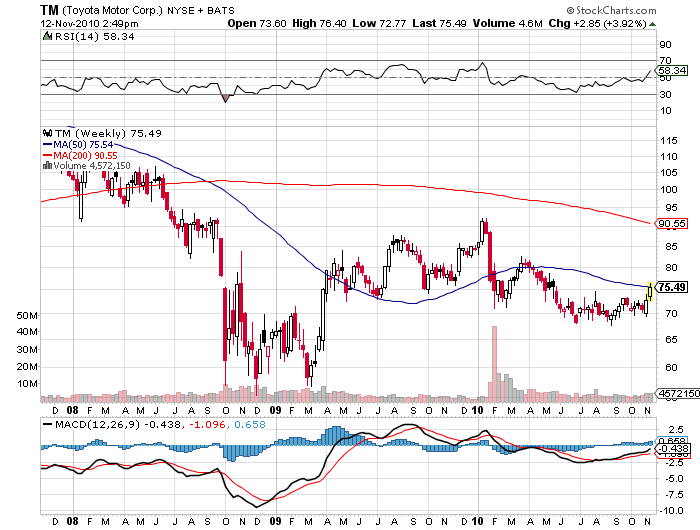Click the MACD(12,26,9) legend label
This screenshot has width=700, height=530.
(97, 424)
